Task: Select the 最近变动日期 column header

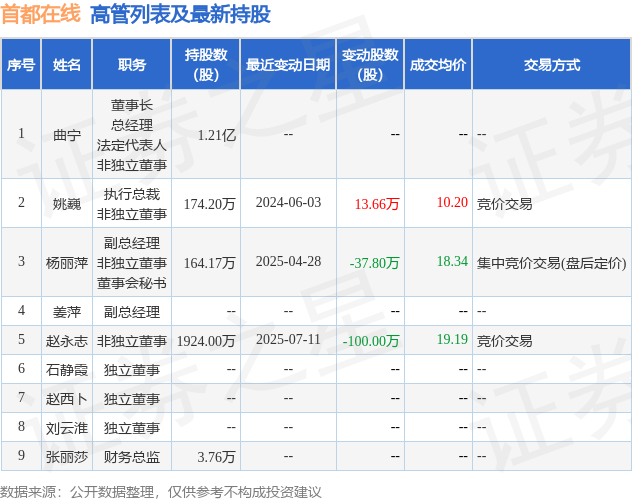Action: (288, 64)
